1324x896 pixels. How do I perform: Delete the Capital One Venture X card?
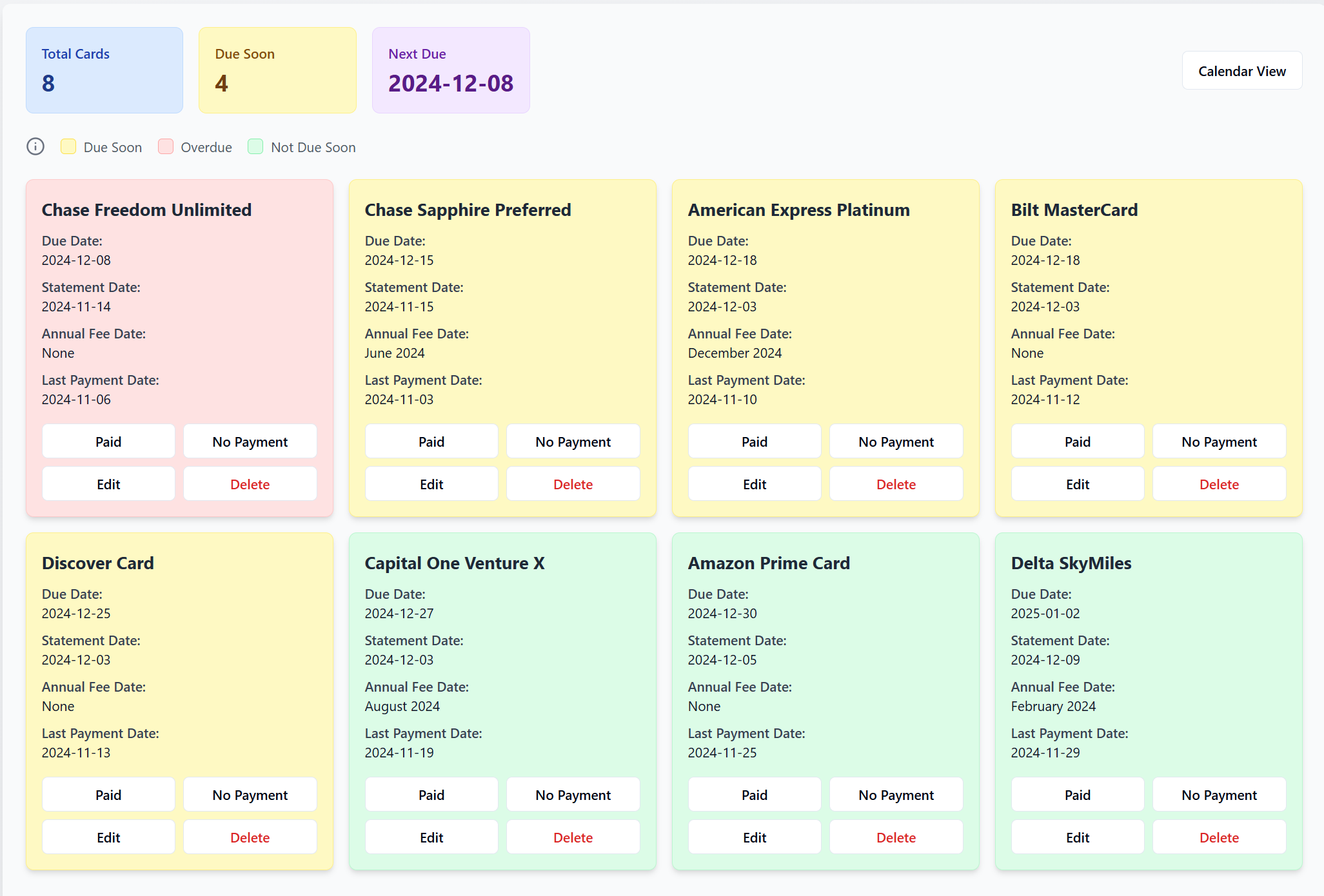[573, 837]
